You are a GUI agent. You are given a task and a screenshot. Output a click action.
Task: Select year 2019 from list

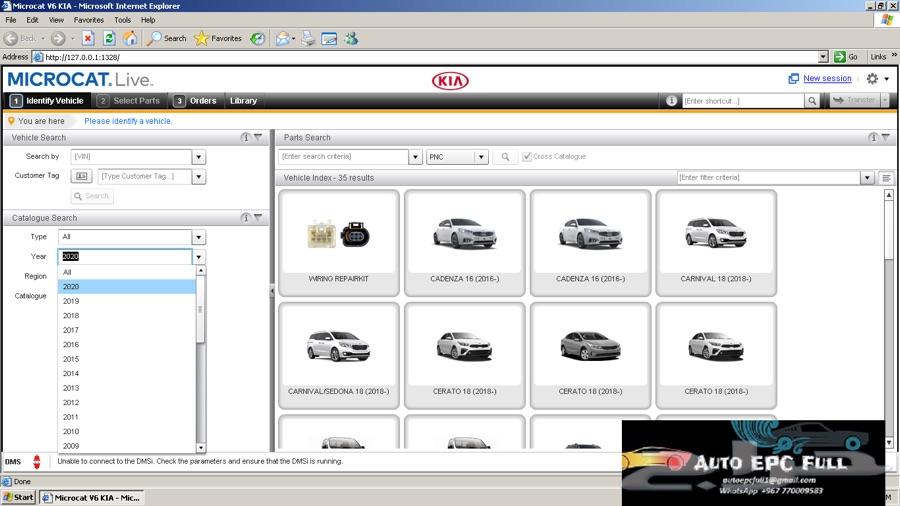pos(127,301)
